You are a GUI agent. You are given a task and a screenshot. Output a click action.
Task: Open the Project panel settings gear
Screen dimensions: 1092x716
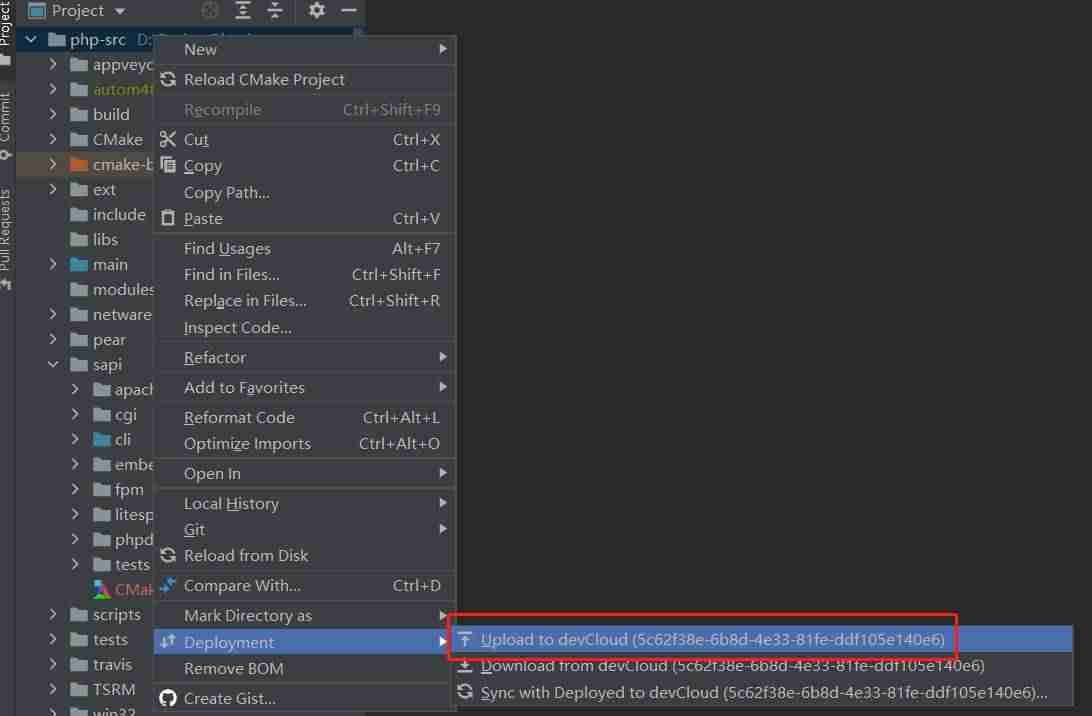click(316, 10)
